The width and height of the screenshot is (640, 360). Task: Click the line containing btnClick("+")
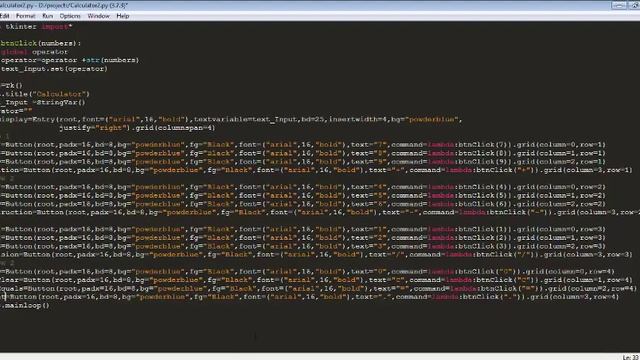point(316,170)
